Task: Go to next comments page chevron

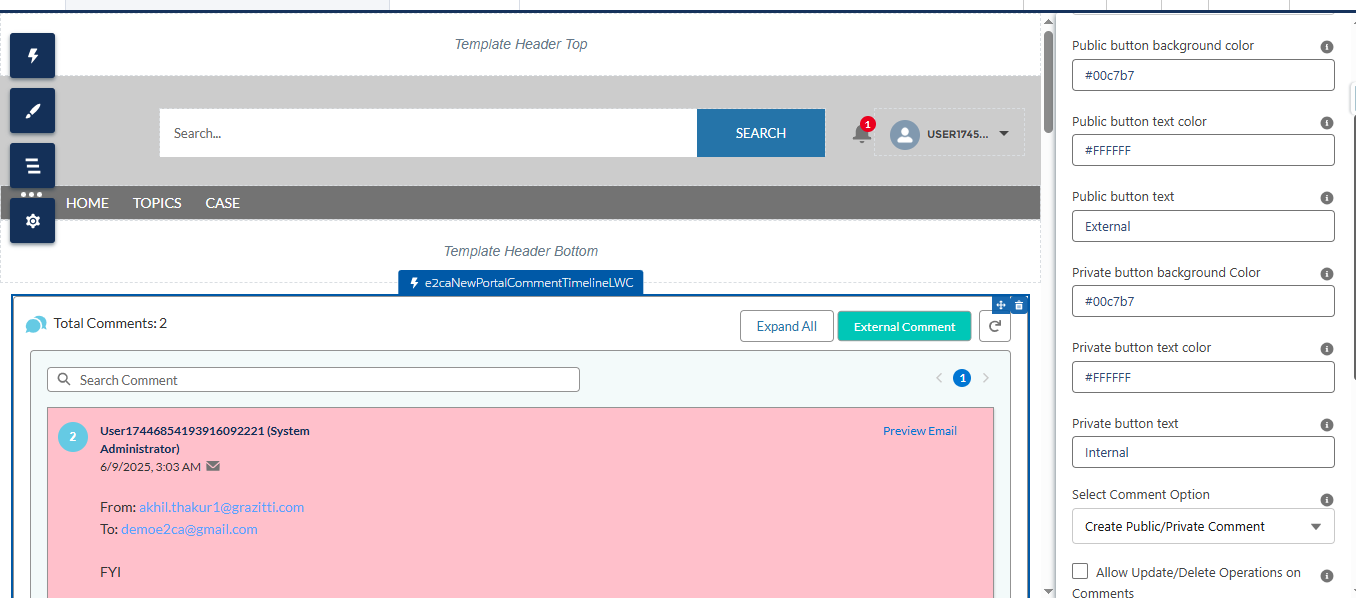Action: [986, 378]
